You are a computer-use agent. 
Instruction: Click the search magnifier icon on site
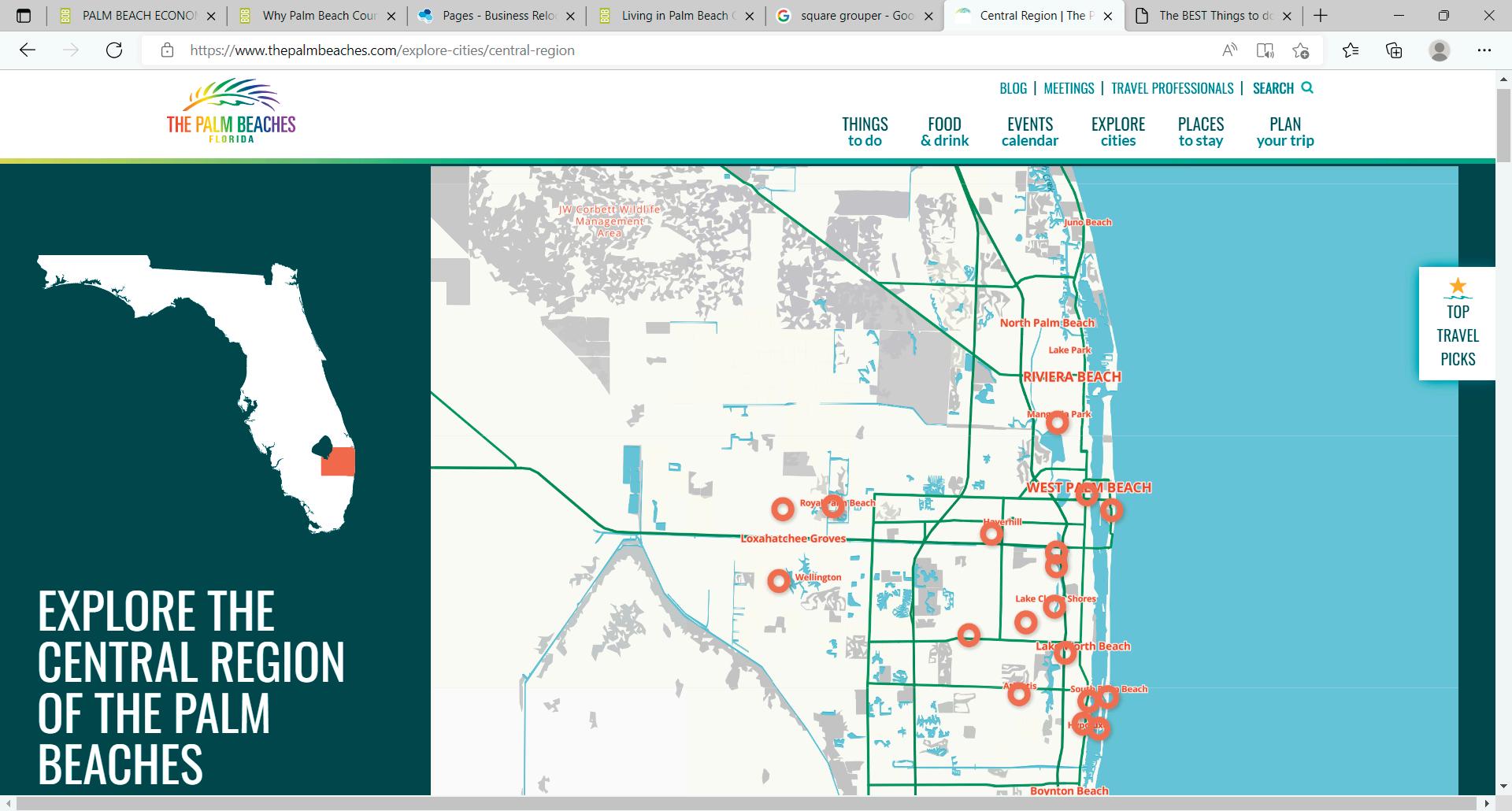(1307, 87)
